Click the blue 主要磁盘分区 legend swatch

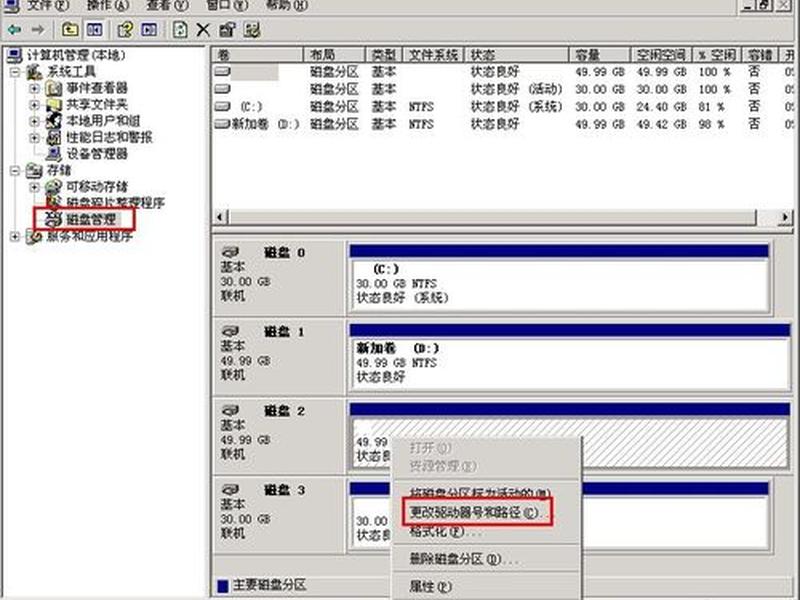click(x=222, y=585)
